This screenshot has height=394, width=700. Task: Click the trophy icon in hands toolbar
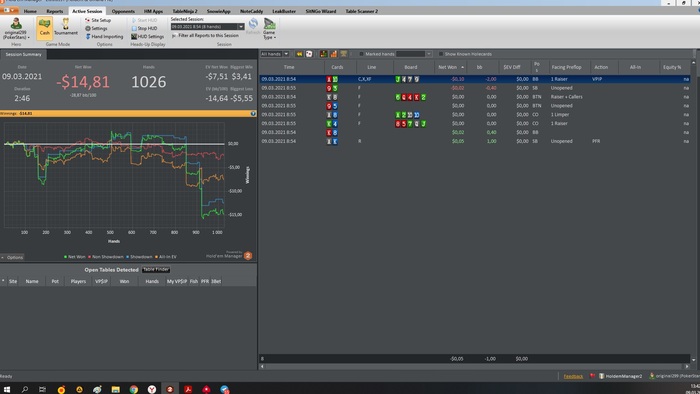[344, 54]
